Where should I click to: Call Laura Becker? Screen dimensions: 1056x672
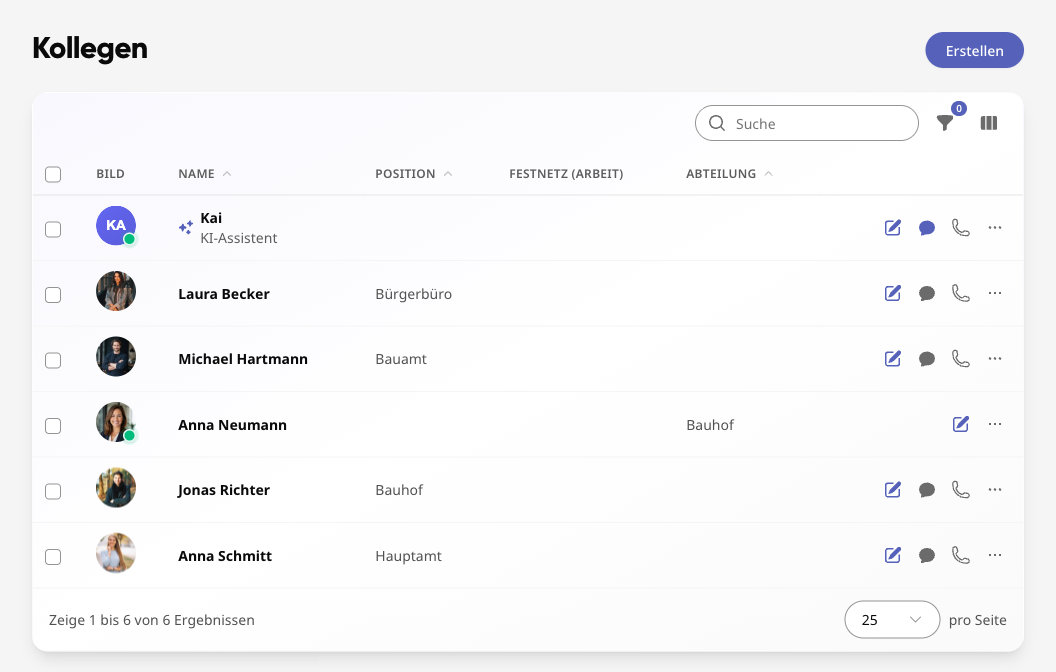(960, 293)
